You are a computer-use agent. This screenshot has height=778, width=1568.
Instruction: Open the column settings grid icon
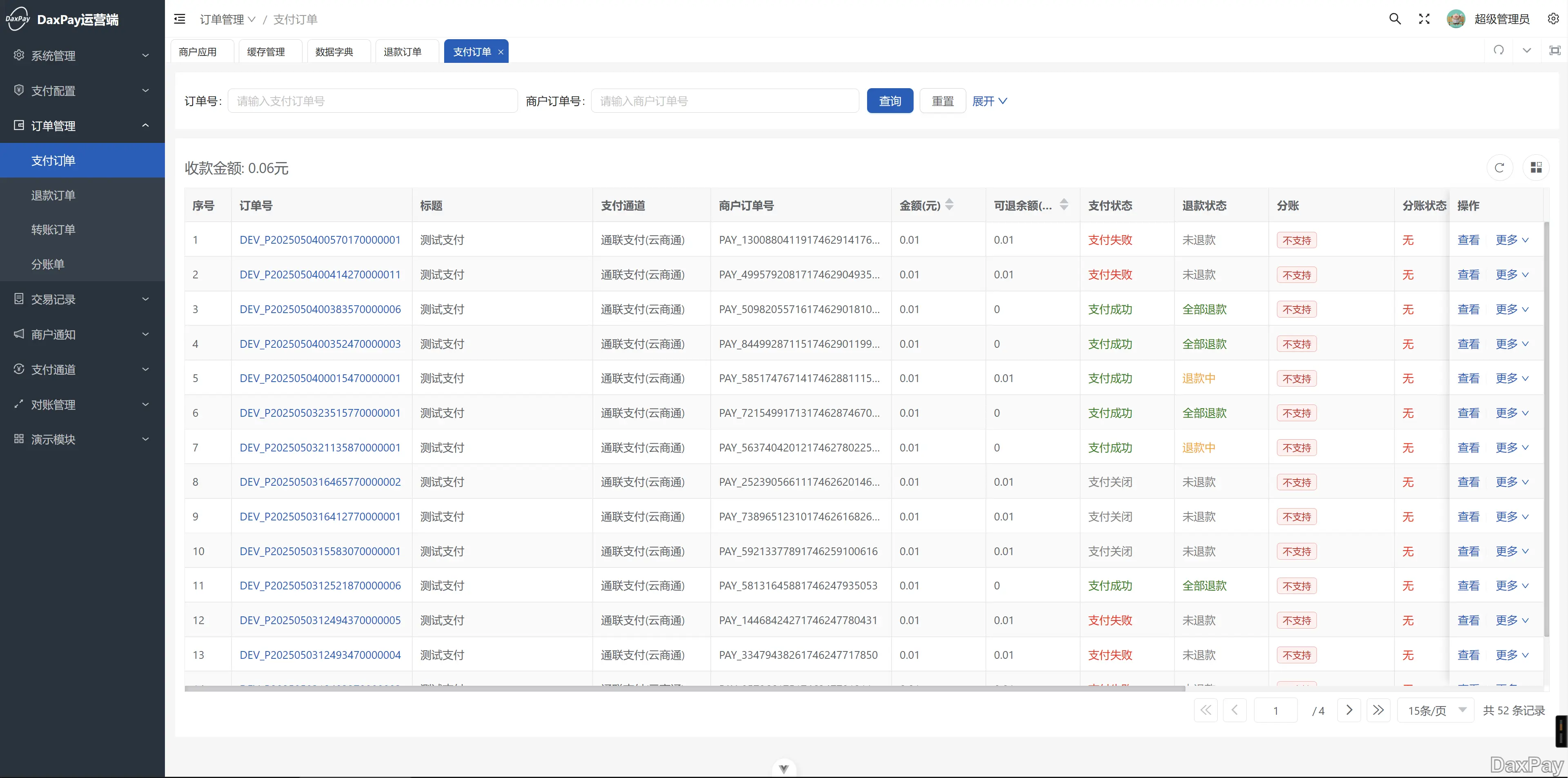point(1536,168)
